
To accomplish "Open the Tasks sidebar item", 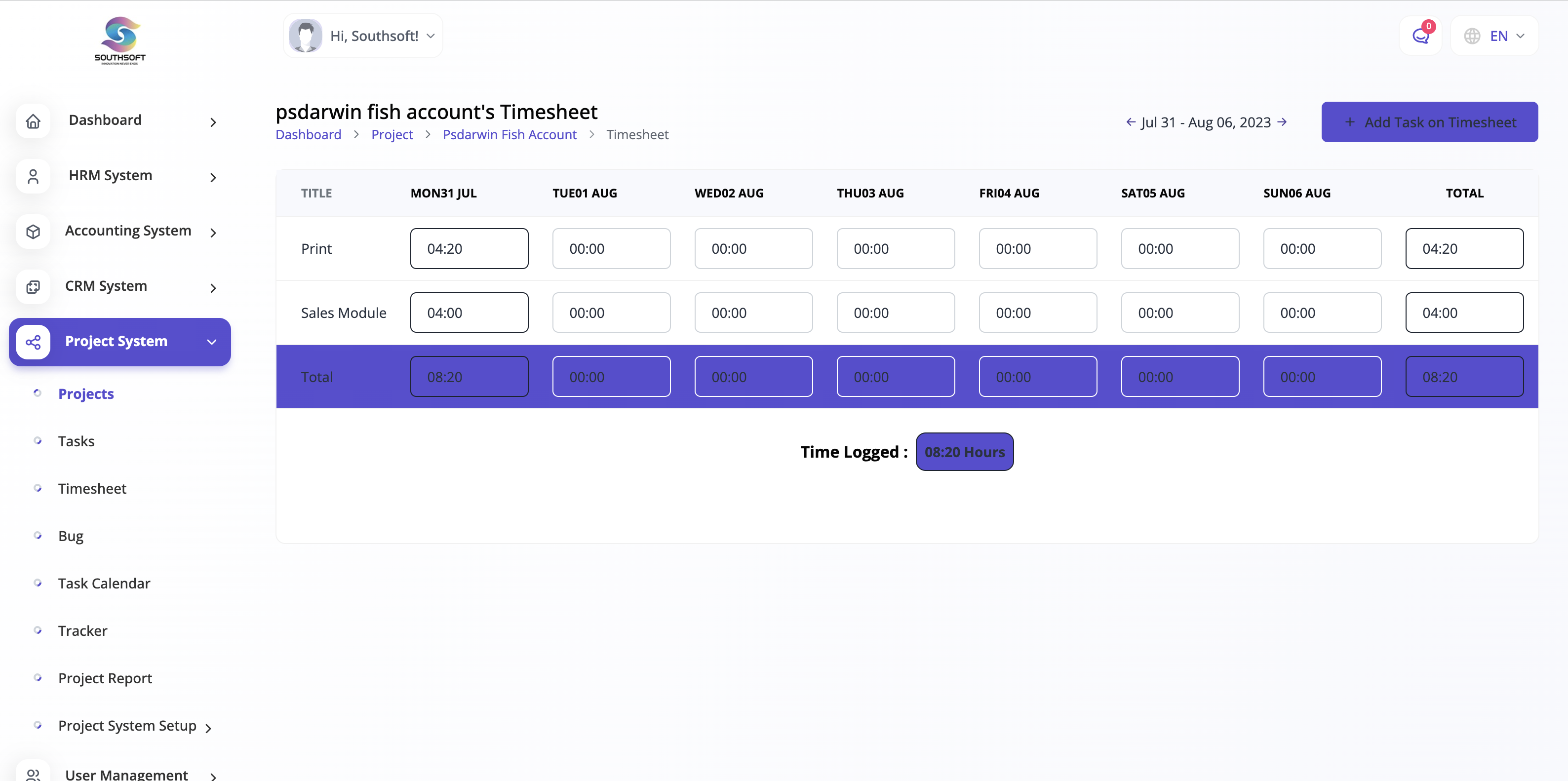I will tap(76, 441).
